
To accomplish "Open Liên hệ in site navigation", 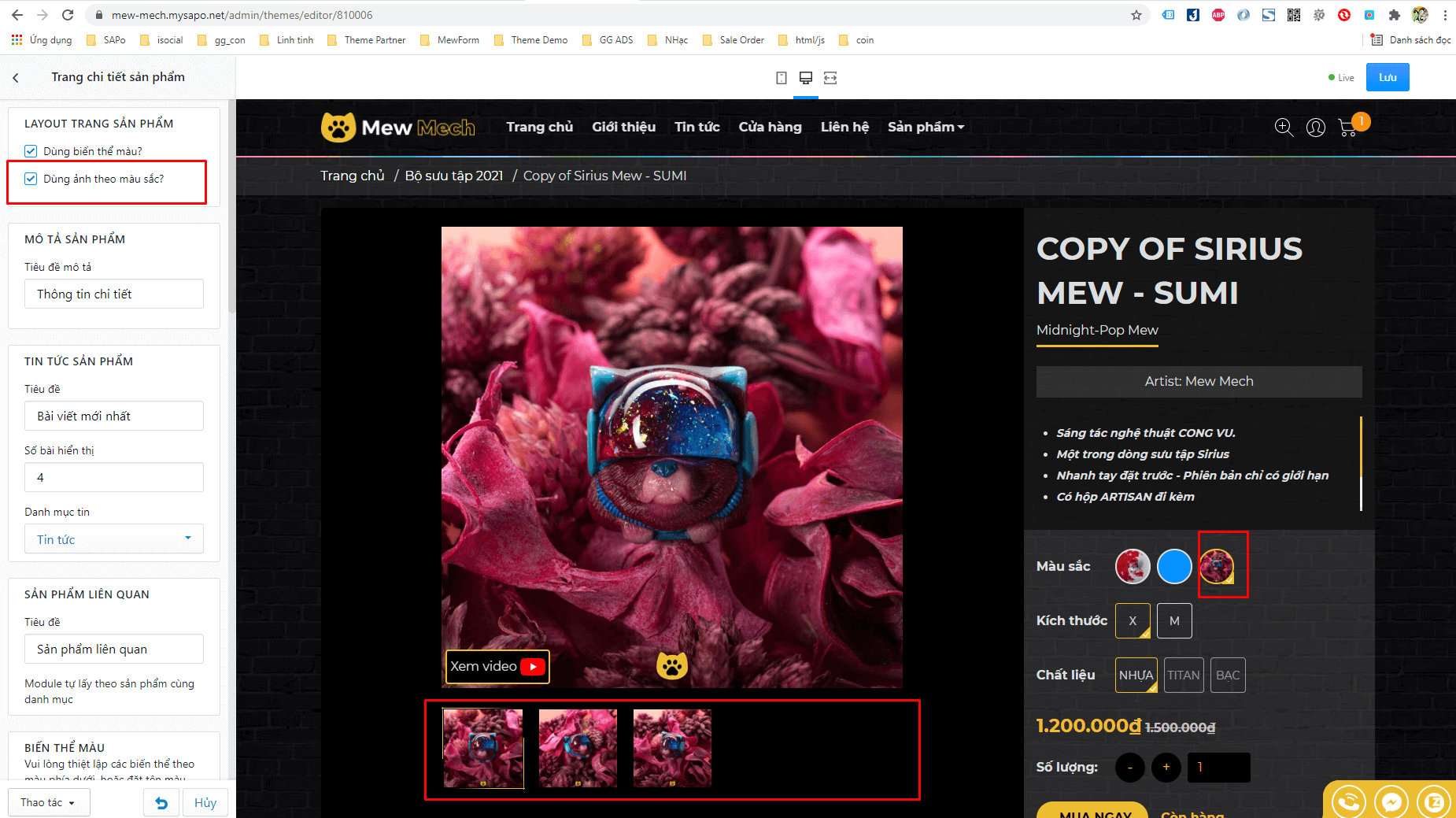I will click(844, 127).
